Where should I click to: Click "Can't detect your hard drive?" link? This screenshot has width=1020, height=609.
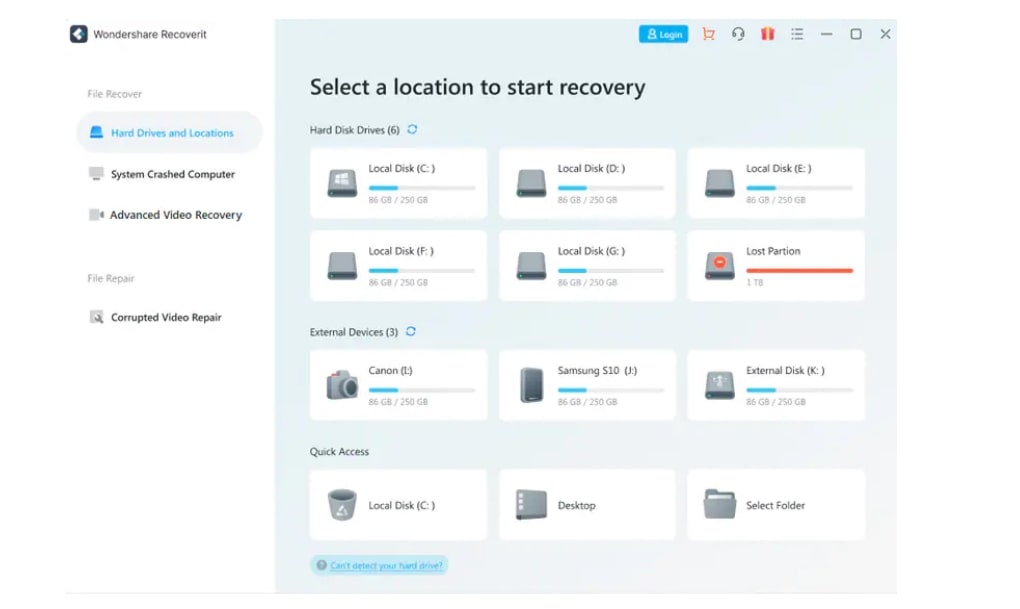(386, 566)
